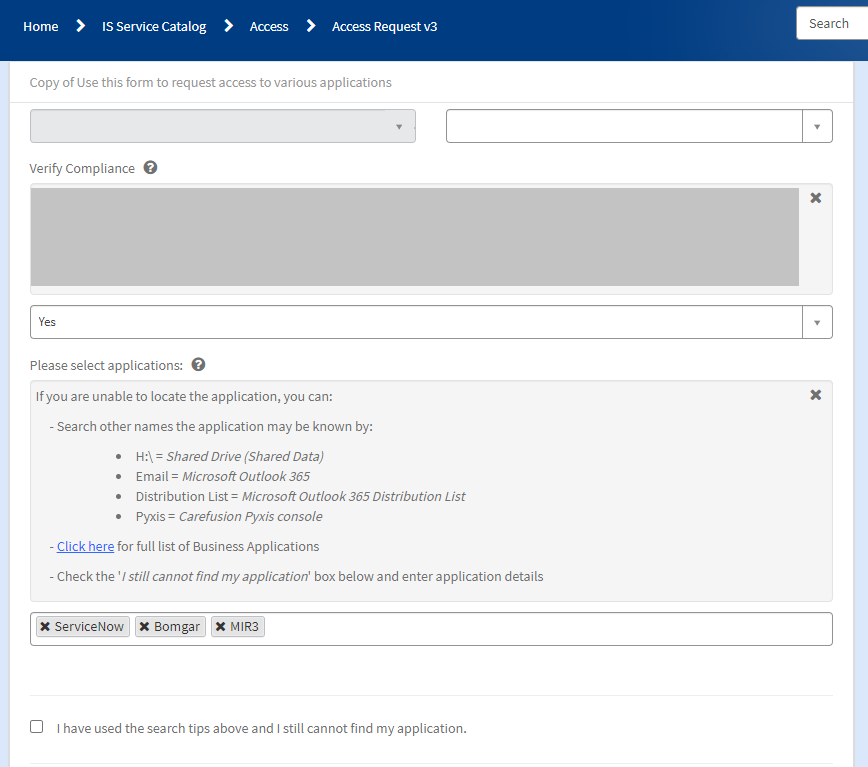The image size is (868, 767).
Task: Remove the Bomgar application tag
Action: (146, 626)
